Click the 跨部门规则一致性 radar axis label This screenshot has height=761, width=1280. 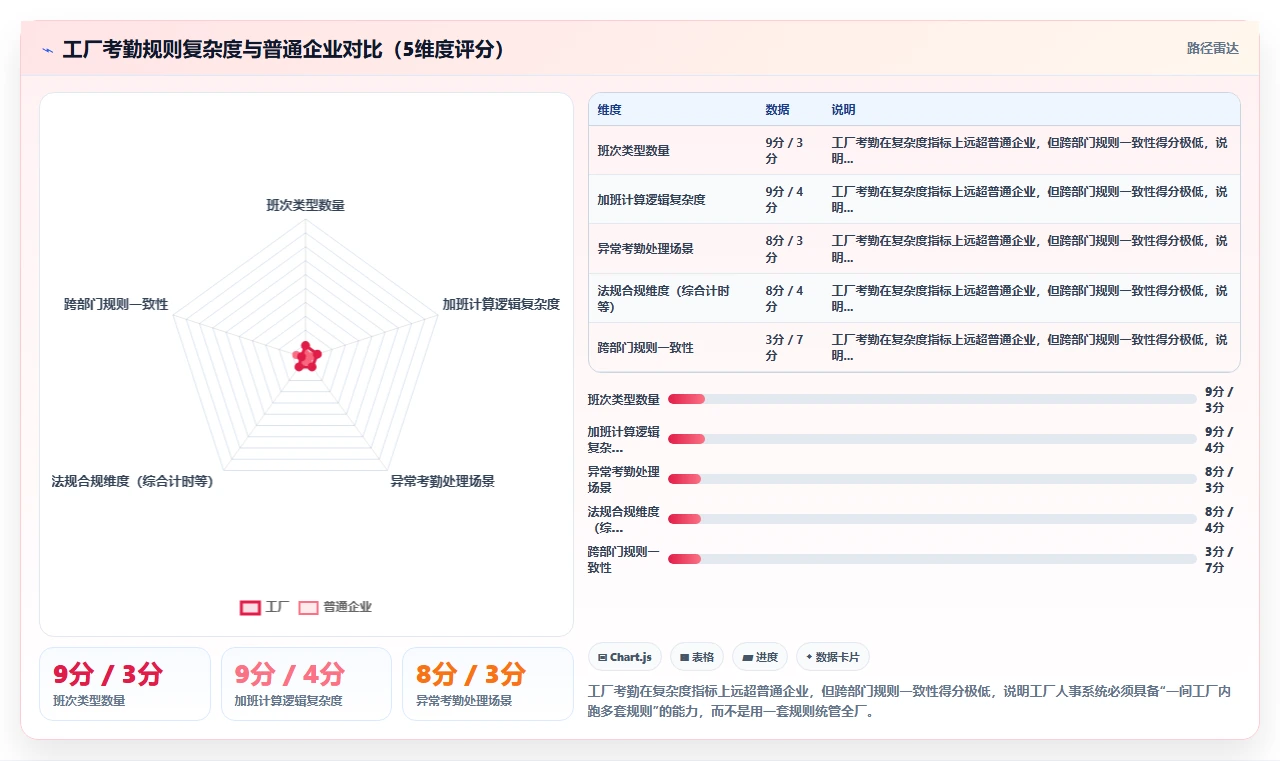tap(116, 304)
